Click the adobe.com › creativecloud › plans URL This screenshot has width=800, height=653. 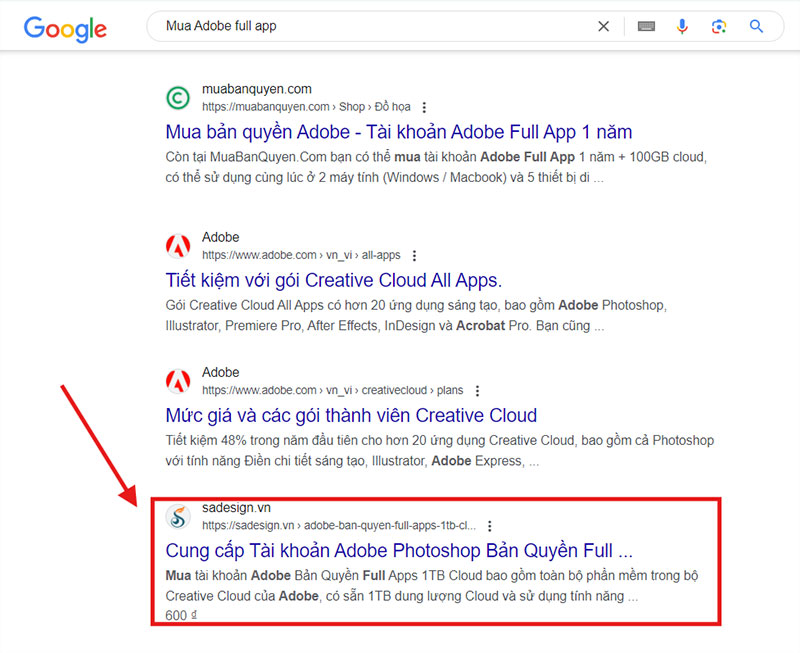click(333, 390)
